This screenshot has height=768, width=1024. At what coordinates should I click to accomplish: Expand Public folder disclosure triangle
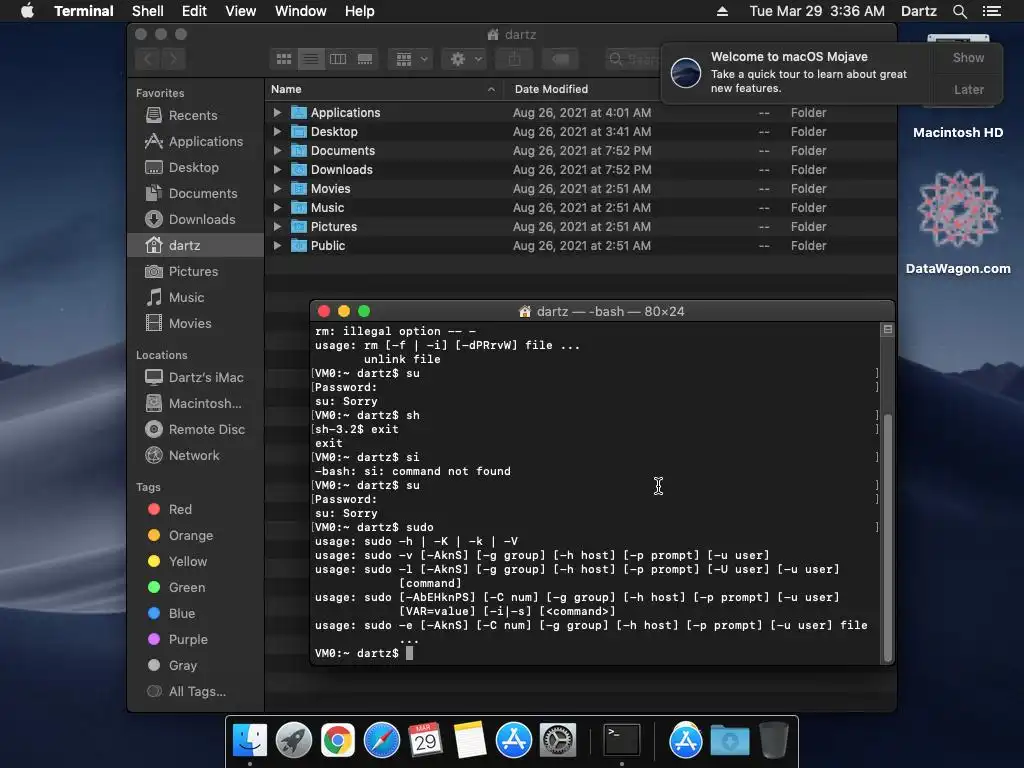pyautogui.click(x=278, y=246)
